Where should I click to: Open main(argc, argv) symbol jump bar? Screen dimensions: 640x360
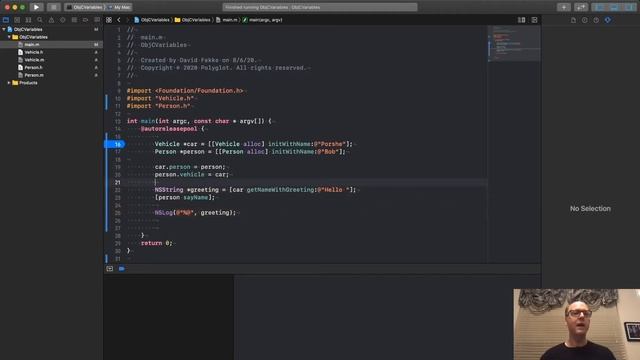click(x=262, y=20)
